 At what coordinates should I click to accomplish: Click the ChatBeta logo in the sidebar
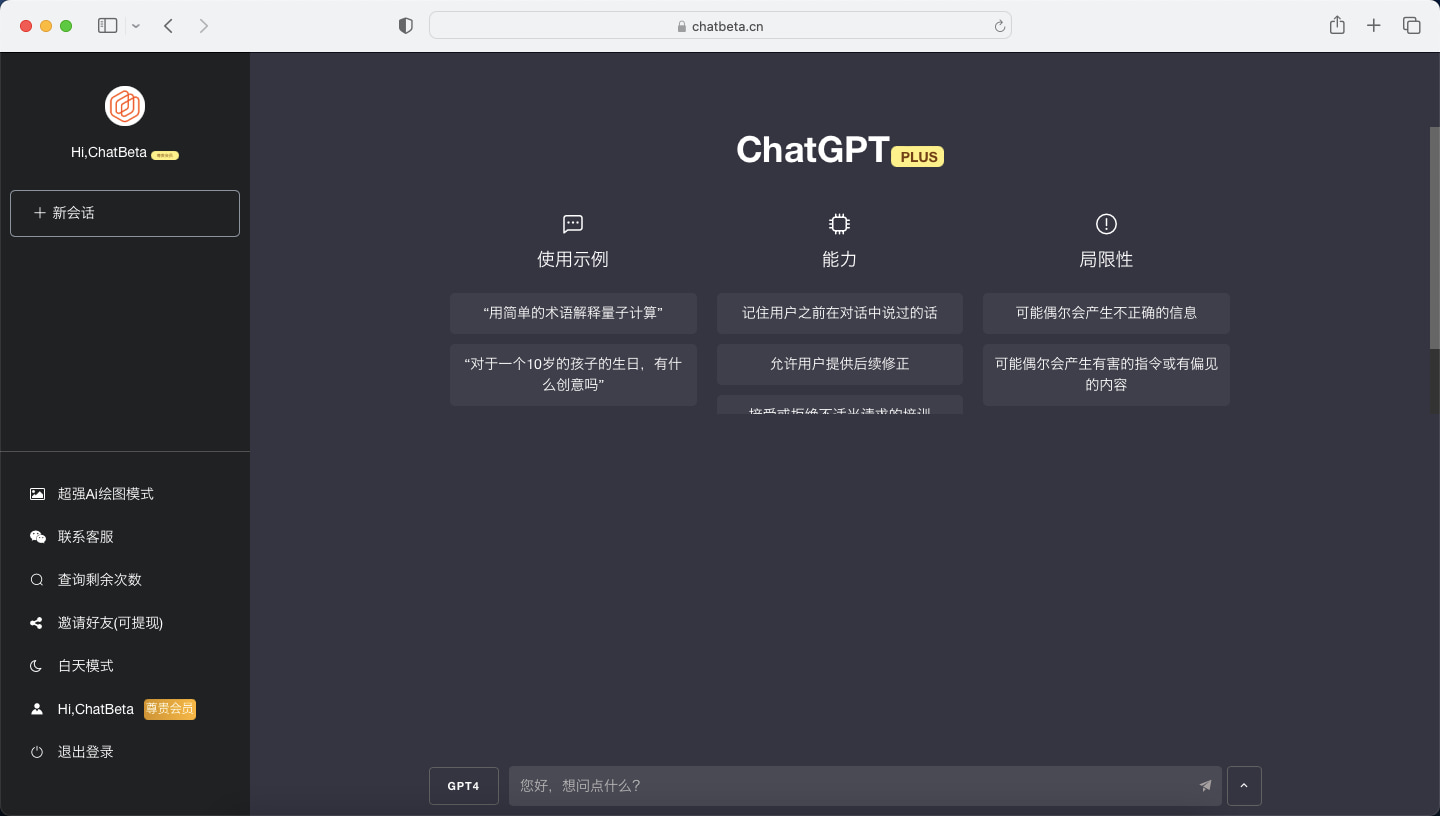click(124, 105)
